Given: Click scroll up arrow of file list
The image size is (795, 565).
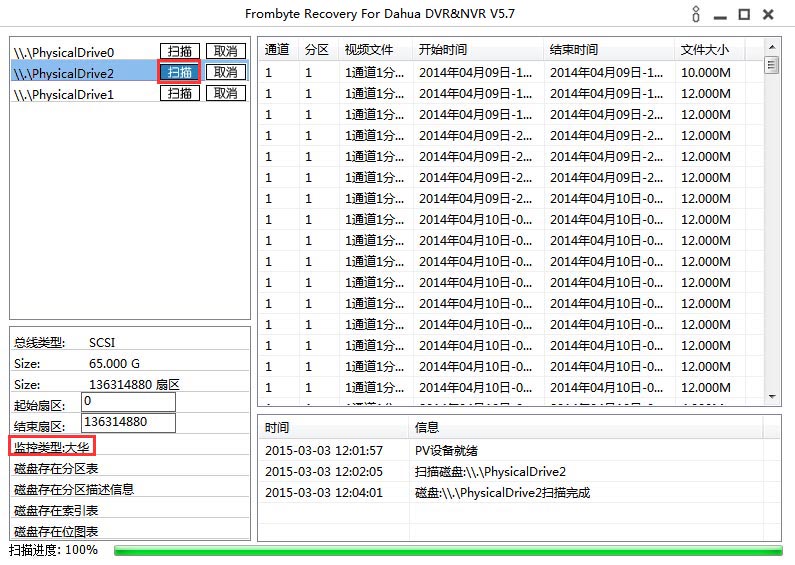Looking at the screenshot, I should coord(771,47).
